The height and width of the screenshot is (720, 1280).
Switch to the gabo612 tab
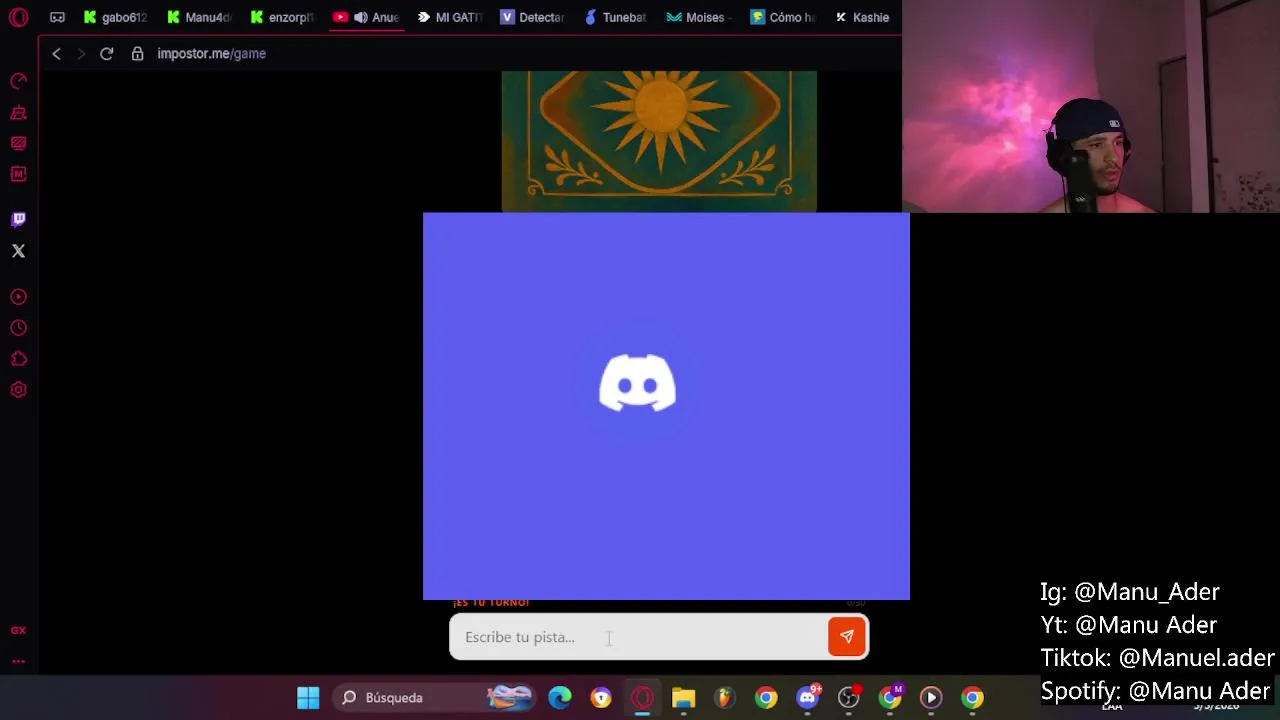click(116, 17)
